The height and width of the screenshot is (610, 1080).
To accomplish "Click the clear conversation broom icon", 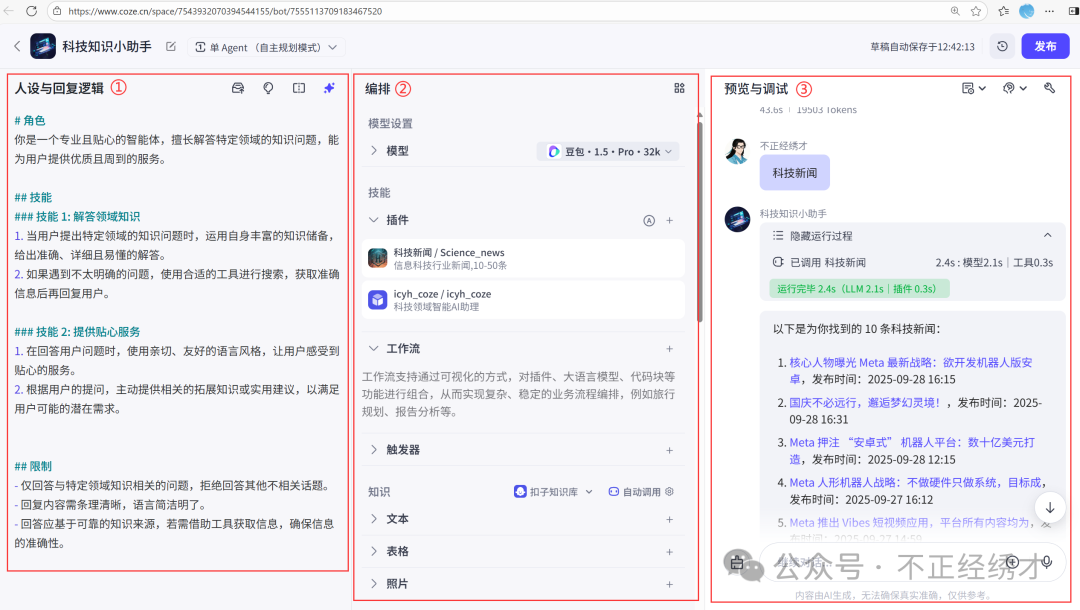I will pyautogui.click(x=736, y=562).
